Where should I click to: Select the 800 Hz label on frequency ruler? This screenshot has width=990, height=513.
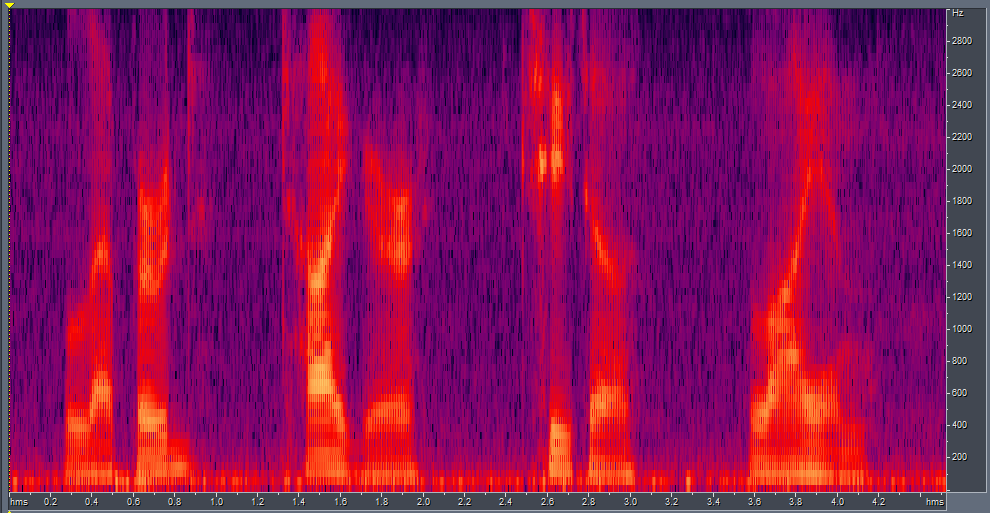tap(960, 361)
